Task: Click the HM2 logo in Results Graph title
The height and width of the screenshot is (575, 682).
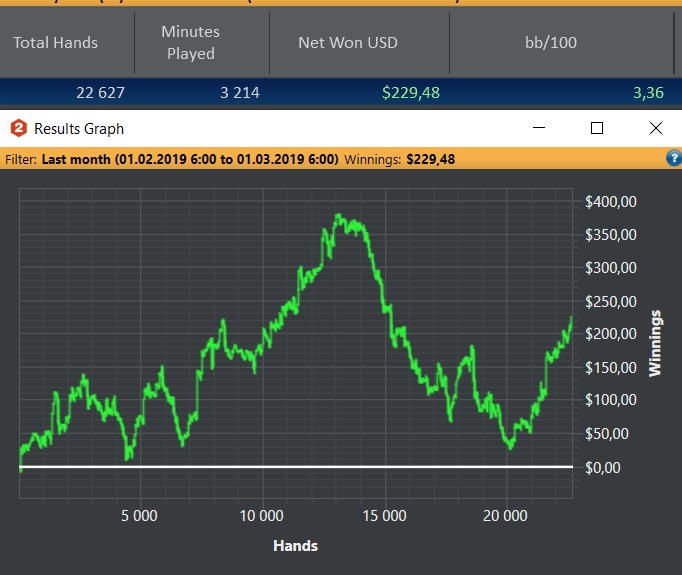Action: pos(19,128)
